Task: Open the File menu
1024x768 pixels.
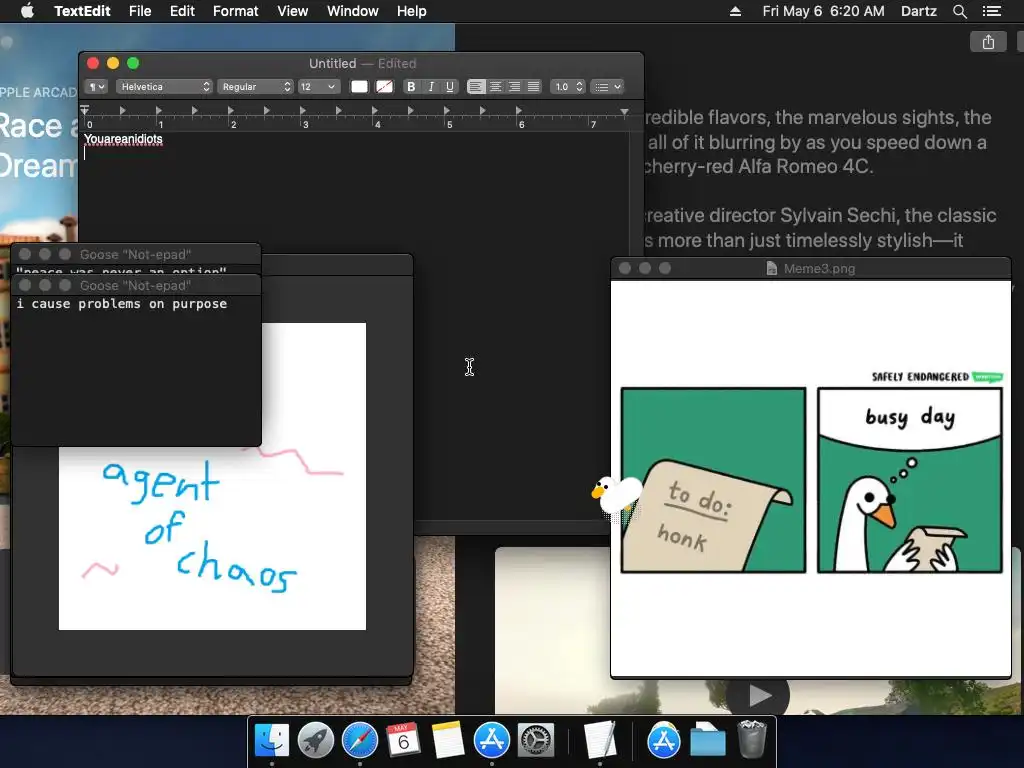Action: (140, 11)
